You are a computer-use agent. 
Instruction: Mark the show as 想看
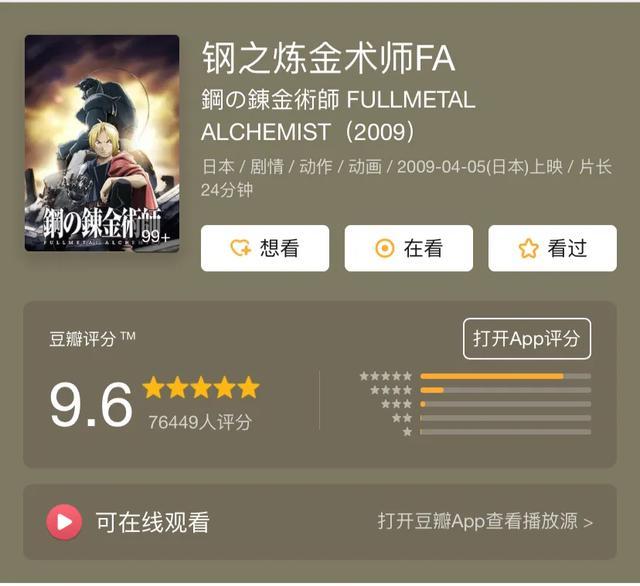click(265, 248)
